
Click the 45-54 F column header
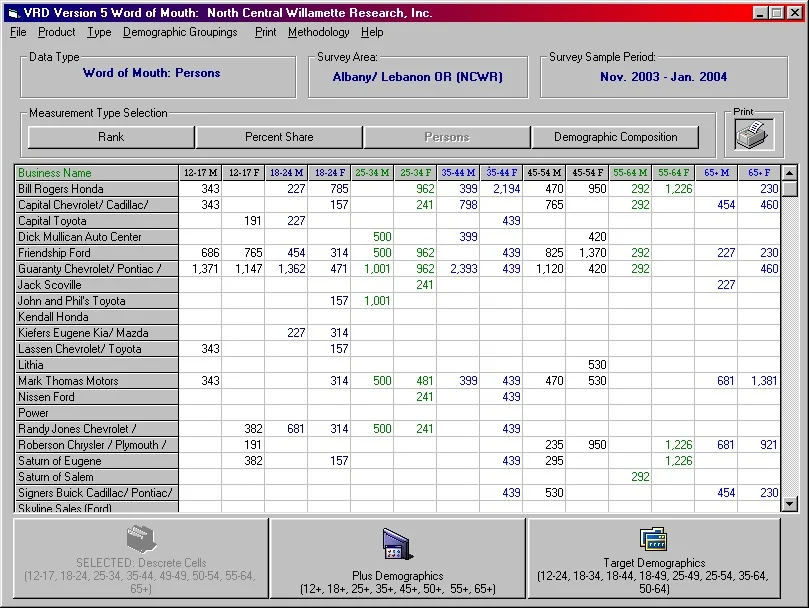587,173
